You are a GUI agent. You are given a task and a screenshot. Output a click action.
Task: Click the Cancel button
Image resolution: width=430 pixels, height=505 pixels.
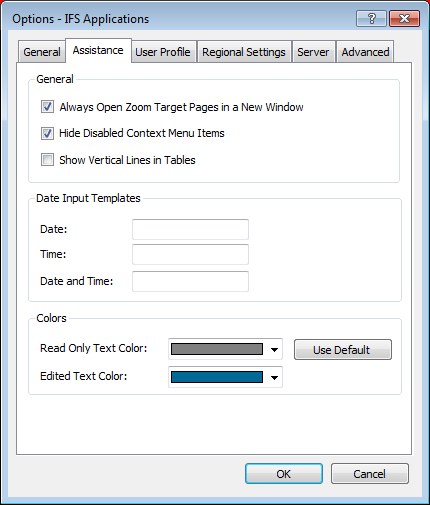[370, 474]
